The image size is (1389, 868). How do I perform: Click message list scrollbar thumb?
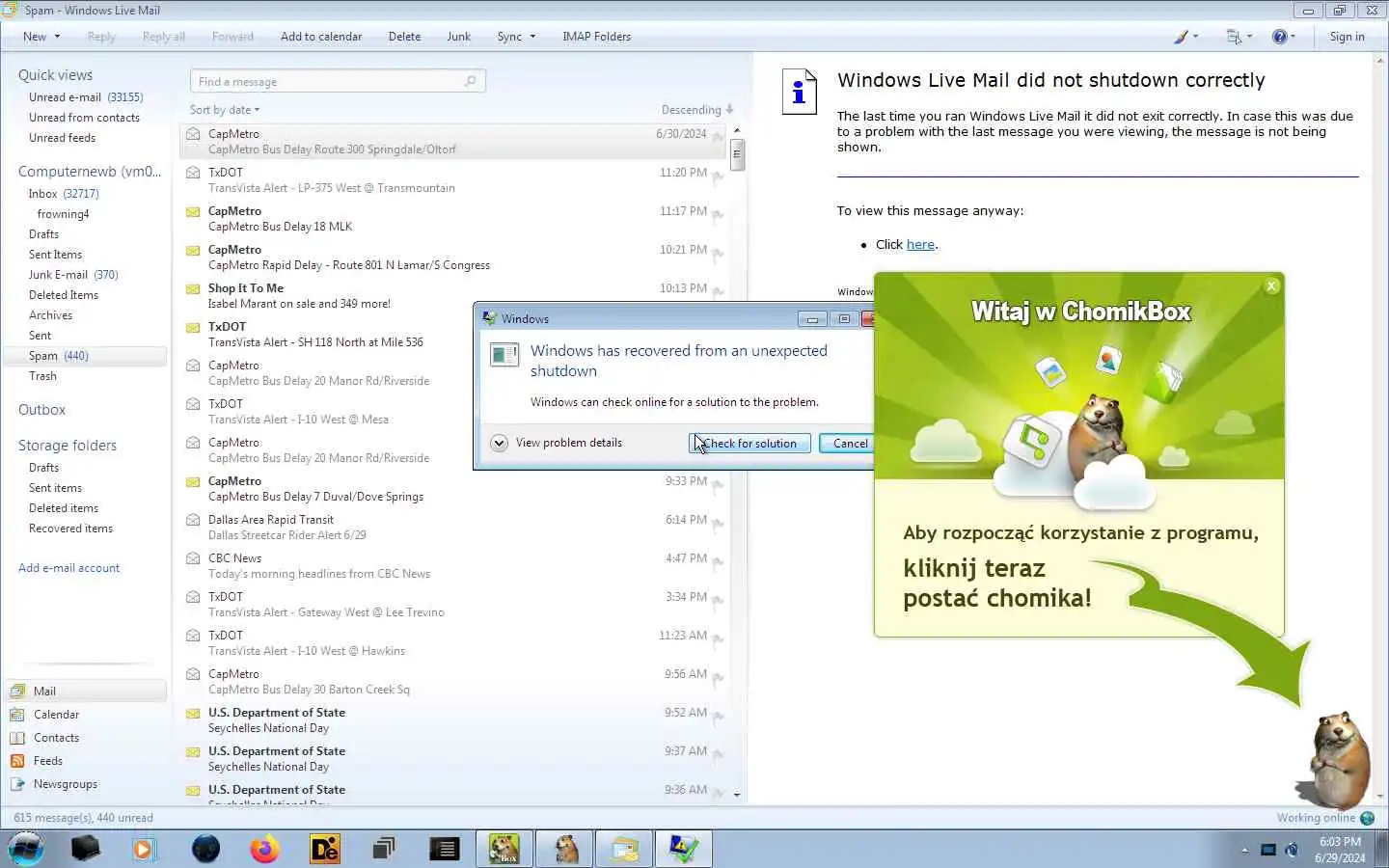(x=737, y=154)
